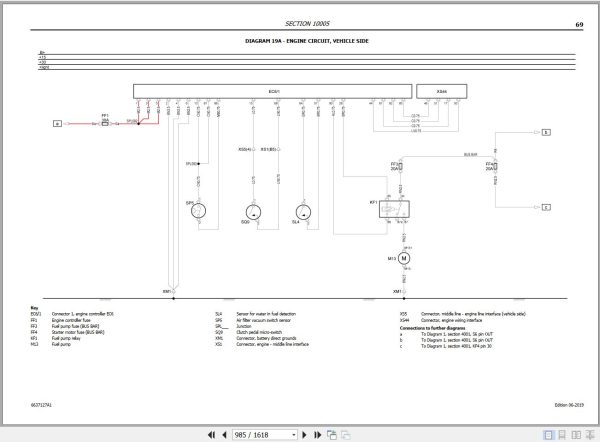The height and width of the screenshot is (442, 600).
Task: Click the FF3 20A fuse symbol
Action: point(401,166)
